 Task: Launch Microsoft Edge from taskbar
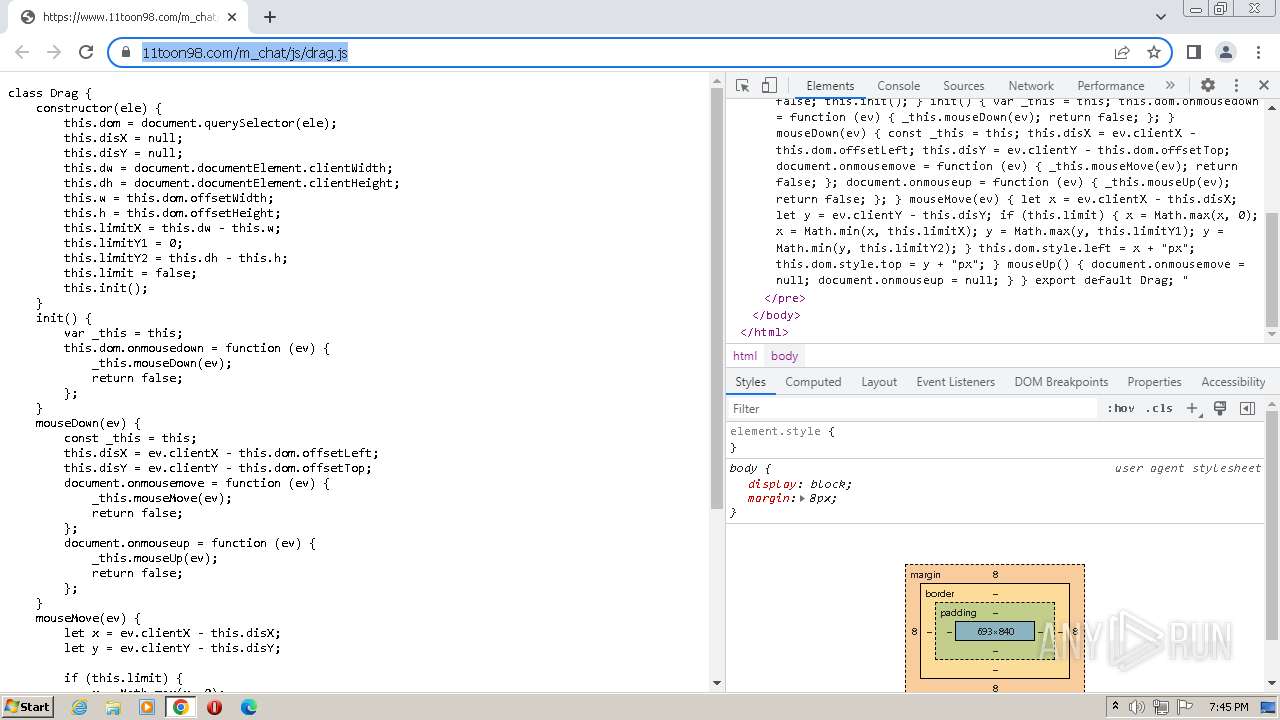click(x=248, y=707)
